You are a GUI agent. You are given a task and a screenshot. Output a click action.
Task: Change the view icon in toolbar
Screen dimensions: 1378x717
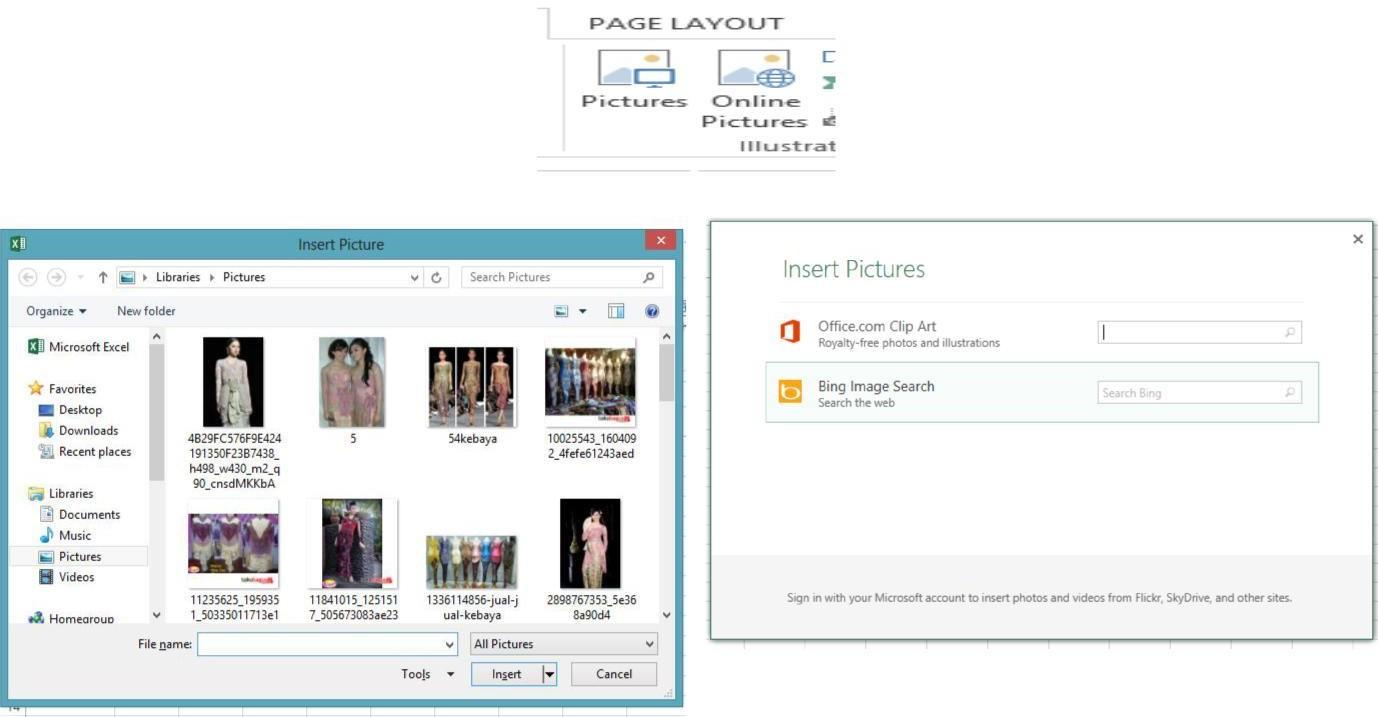pyautogui.click(x=562, y=311)
